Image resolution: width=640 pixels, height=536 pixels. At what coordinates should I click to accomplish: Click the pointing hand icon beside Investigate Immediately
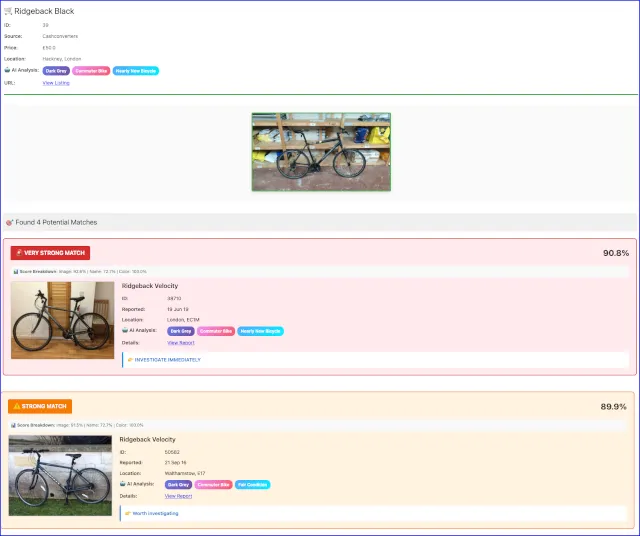pyautogui.click(x=130, y=360)
